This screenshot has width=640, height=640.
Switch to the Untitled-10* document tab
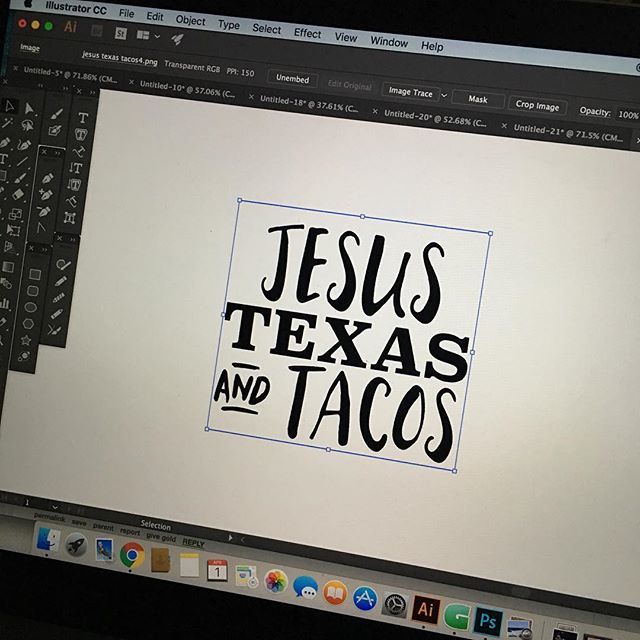click(187, 89)
